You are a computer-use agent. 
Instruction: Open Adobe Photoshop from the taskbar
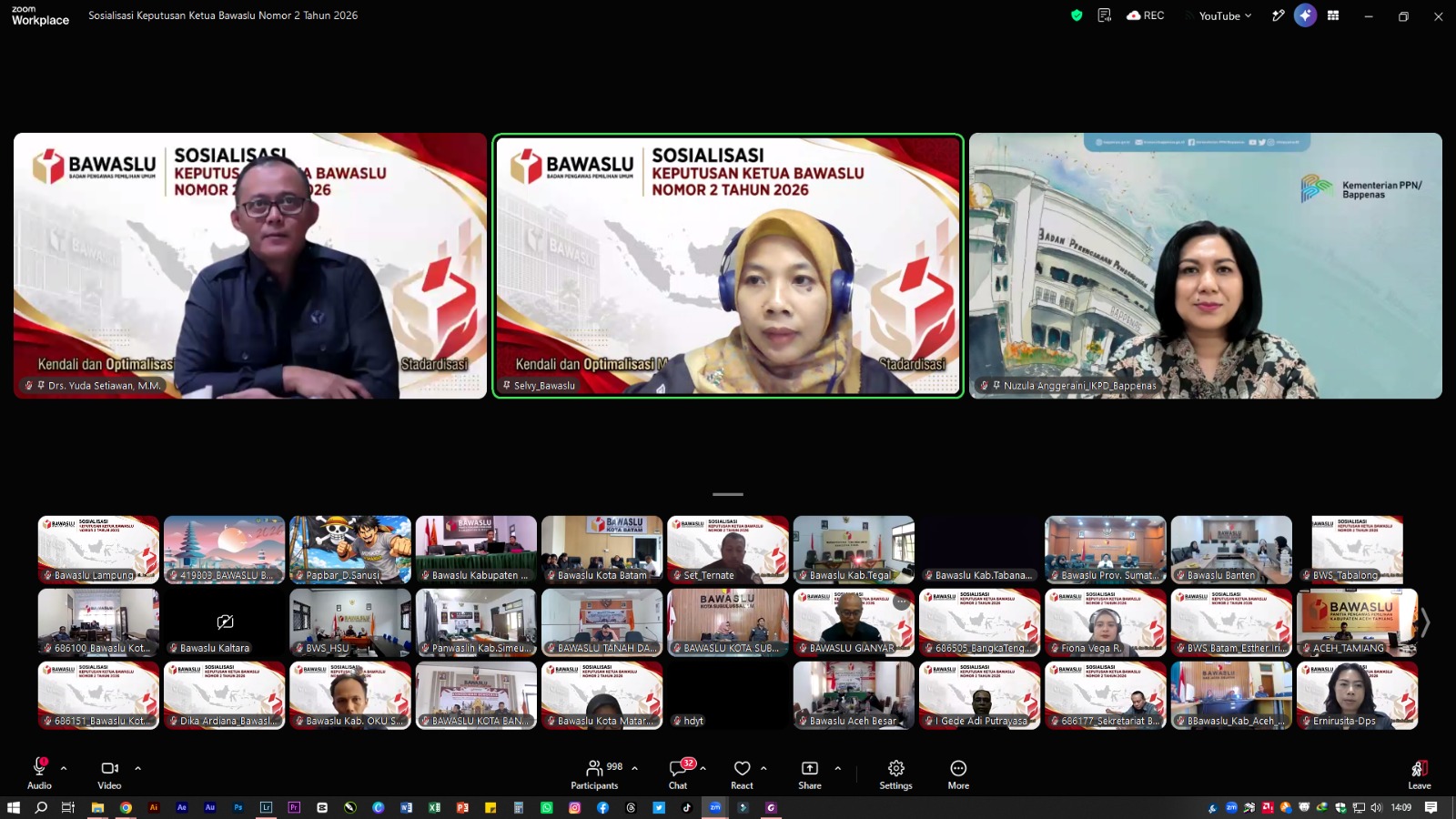(238, 807)
